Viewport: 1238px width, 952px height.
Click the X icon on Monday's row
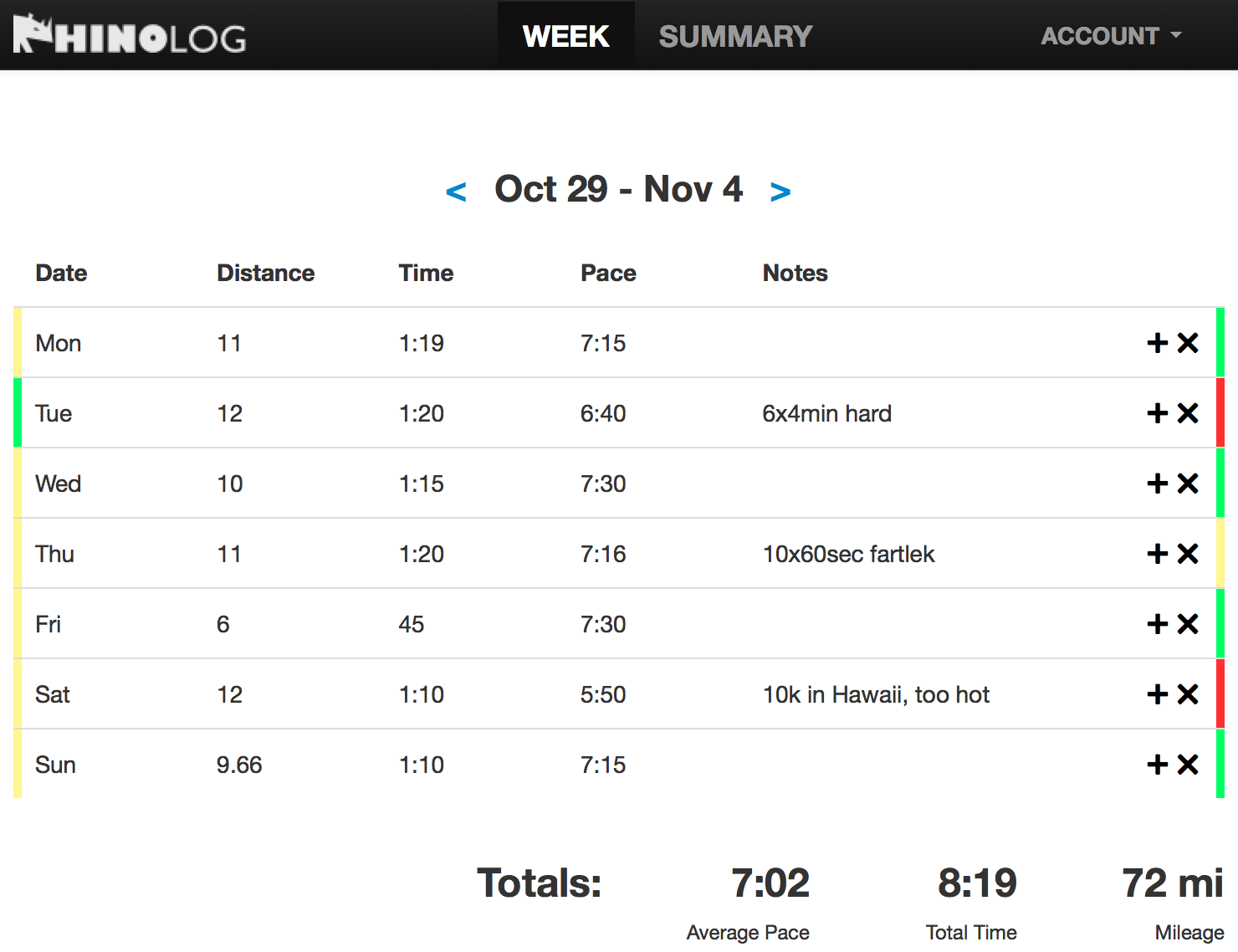click(1188, 343)
